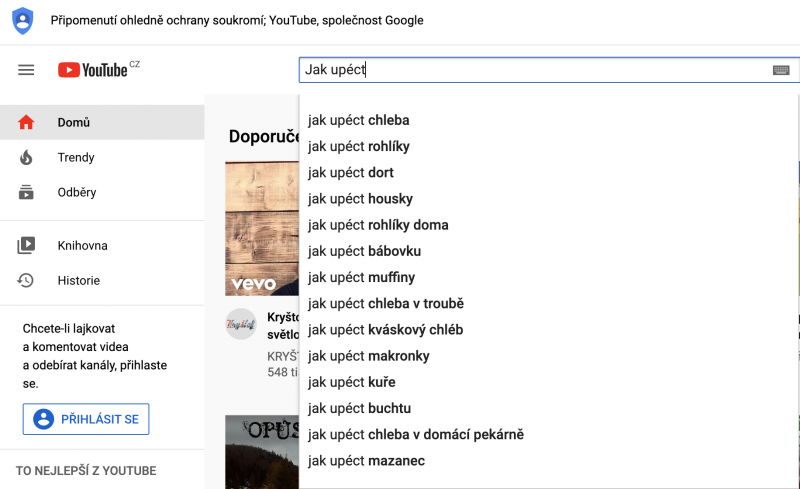
Task: Open the vevo video thumbnail
Action: (262, 229)
